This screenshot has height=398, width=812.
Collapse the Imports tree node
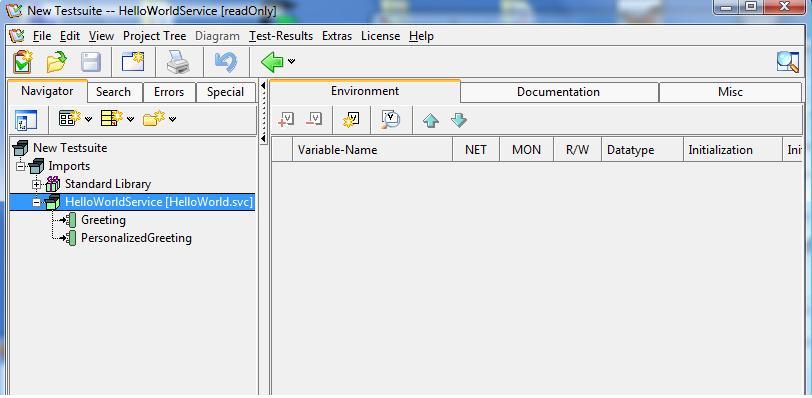20,166
